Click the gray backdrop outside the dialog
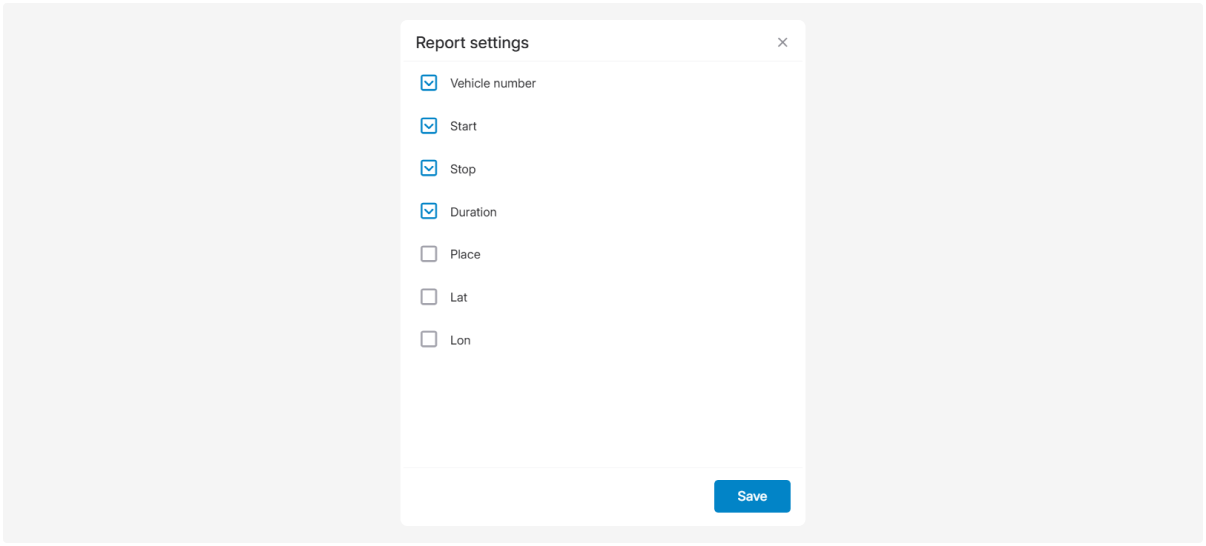This screenshot has width=1206, height=546. pos(200,270)
